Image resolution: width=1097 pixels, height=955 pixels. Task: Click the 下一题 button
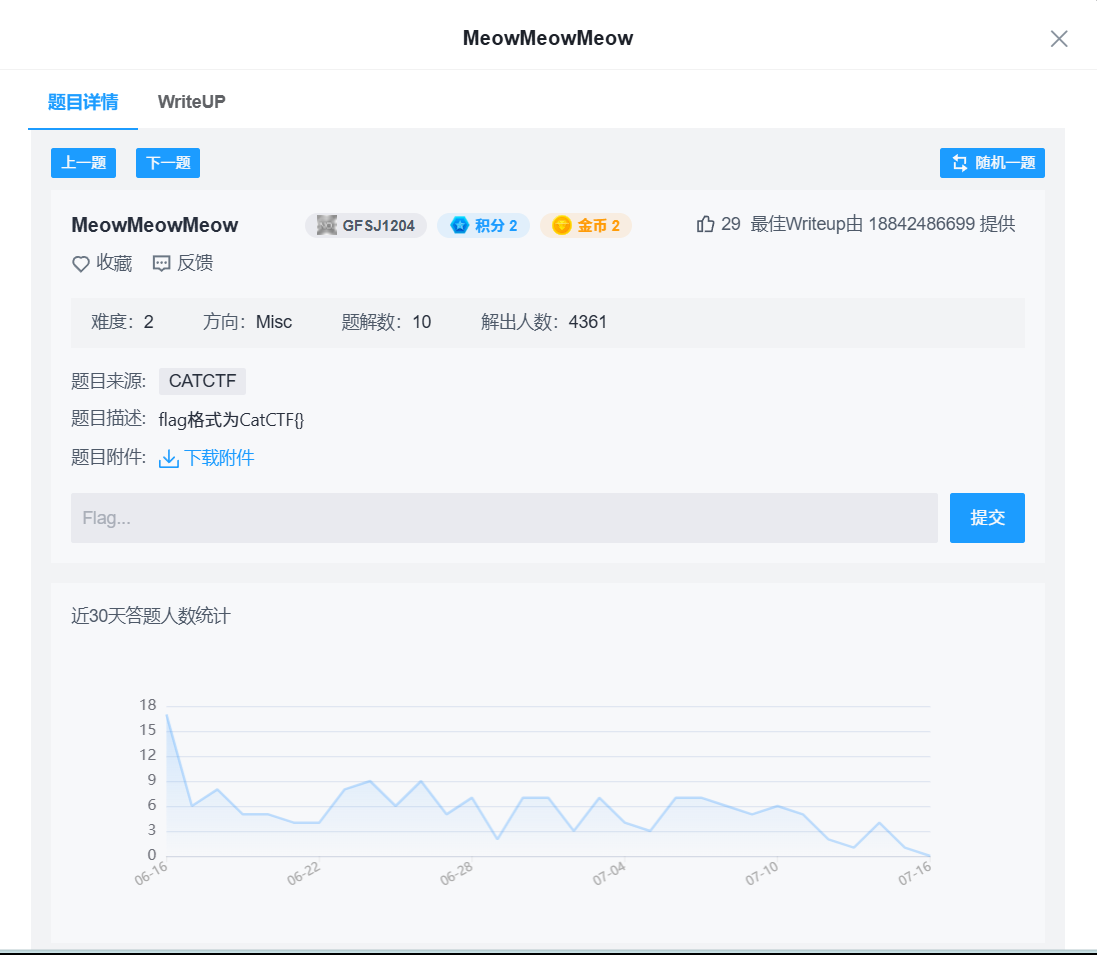[167, 162]
